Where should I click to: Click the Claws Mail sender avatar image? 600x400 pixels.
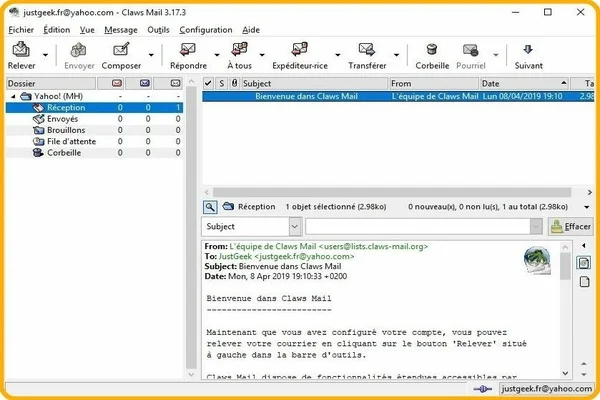point(537,260)
